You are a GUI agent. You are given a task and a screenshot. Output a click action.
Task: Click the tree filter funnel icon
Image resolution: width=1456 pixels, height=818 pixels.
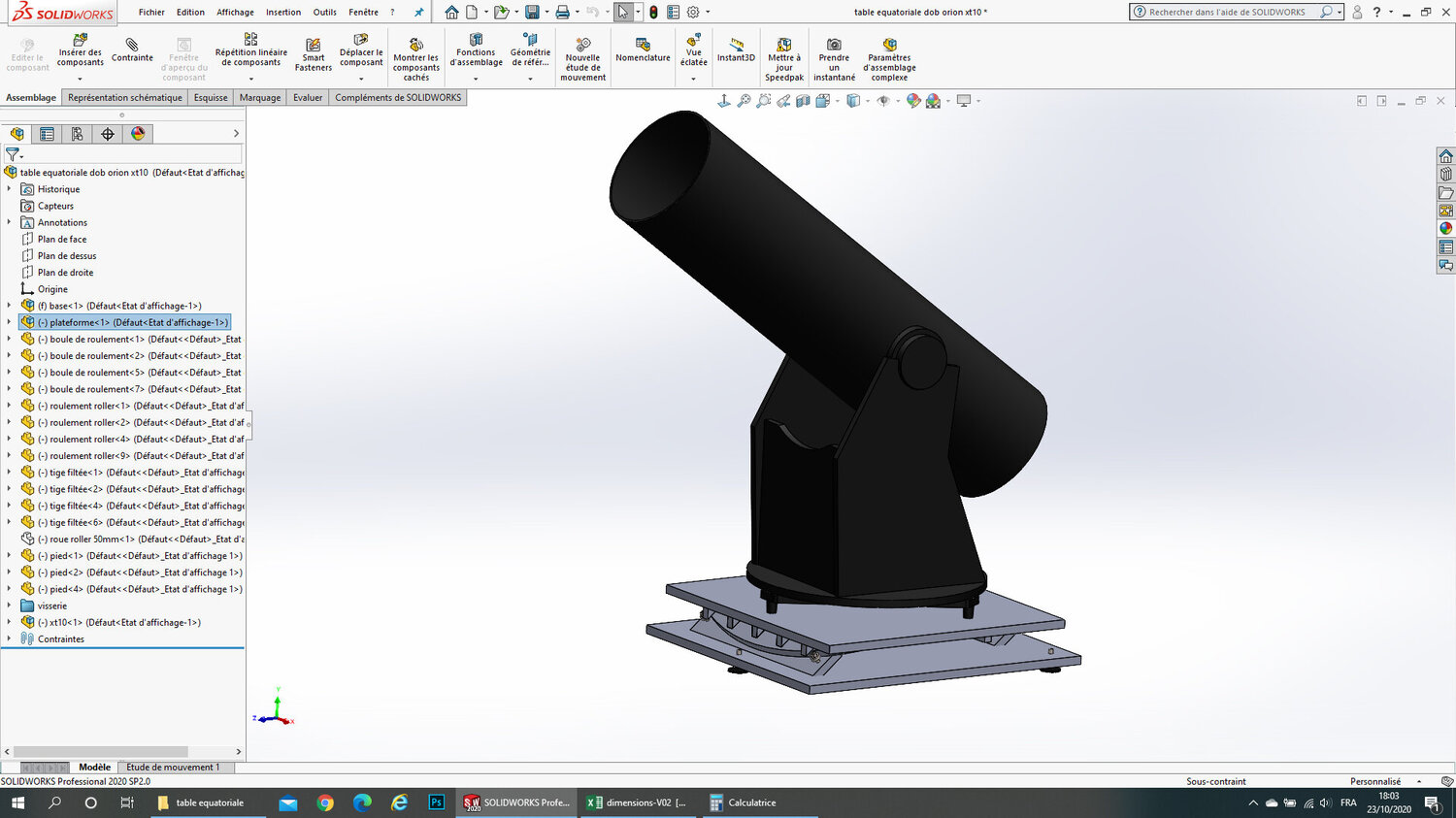13,153
